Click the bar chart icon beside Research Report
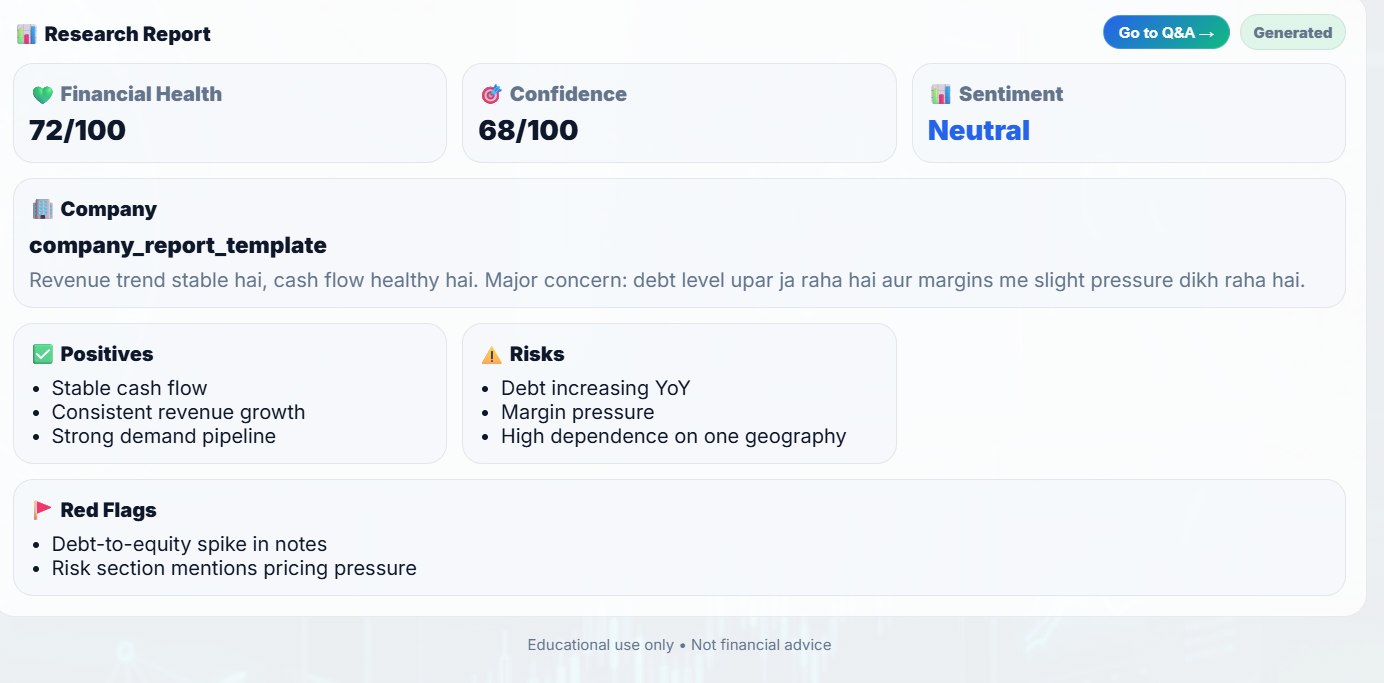The height and width of the screenshot is (683, 1384). [27, 34]
